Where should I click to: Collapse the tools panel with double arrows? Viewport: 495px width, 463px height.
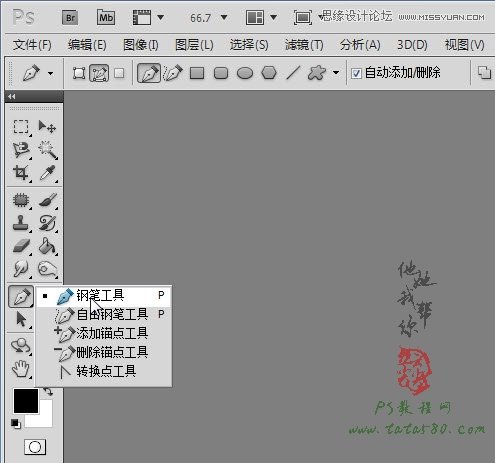(x=12, y=97)
